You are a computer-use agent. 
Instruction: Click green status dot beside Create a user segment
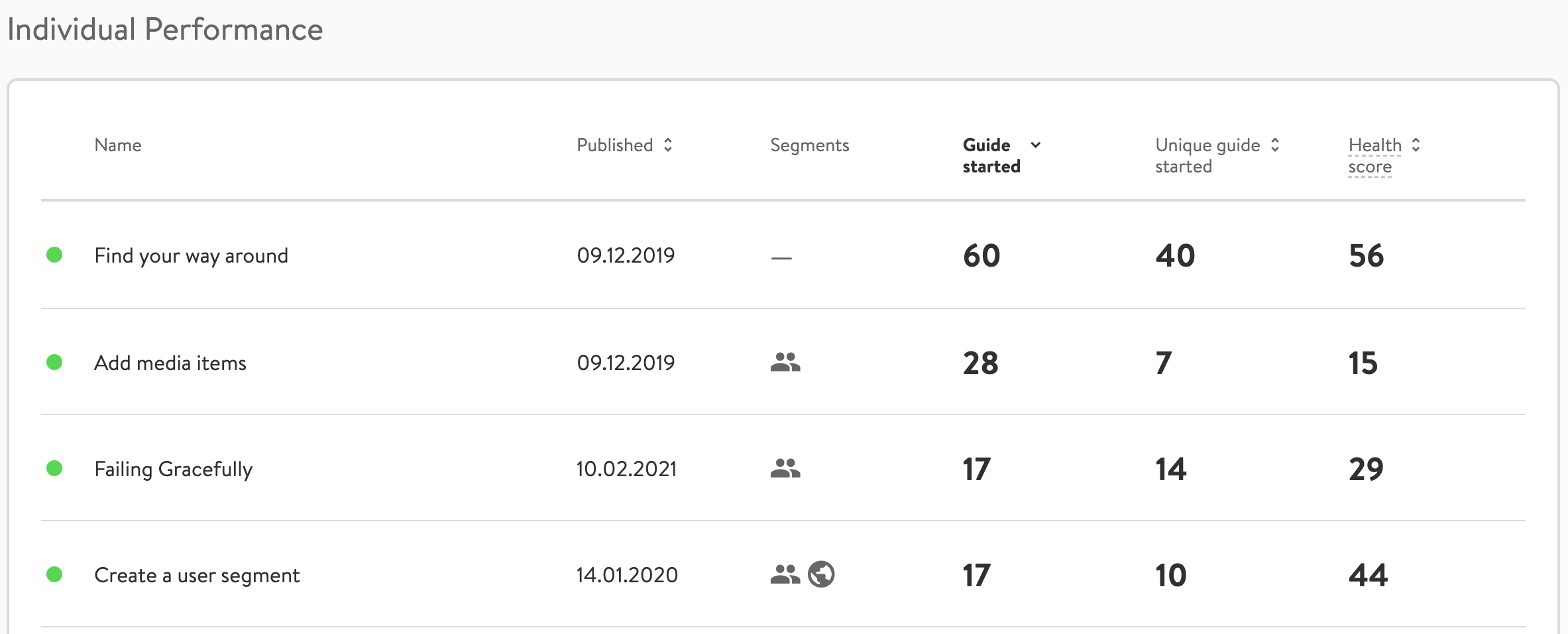(54, 574)
